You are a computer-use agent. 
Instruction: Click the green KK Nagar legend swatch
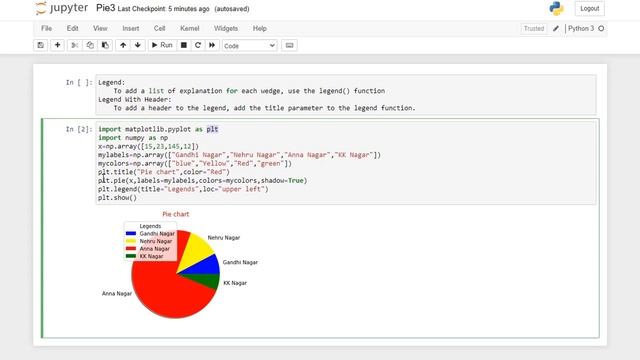[131, 256]
